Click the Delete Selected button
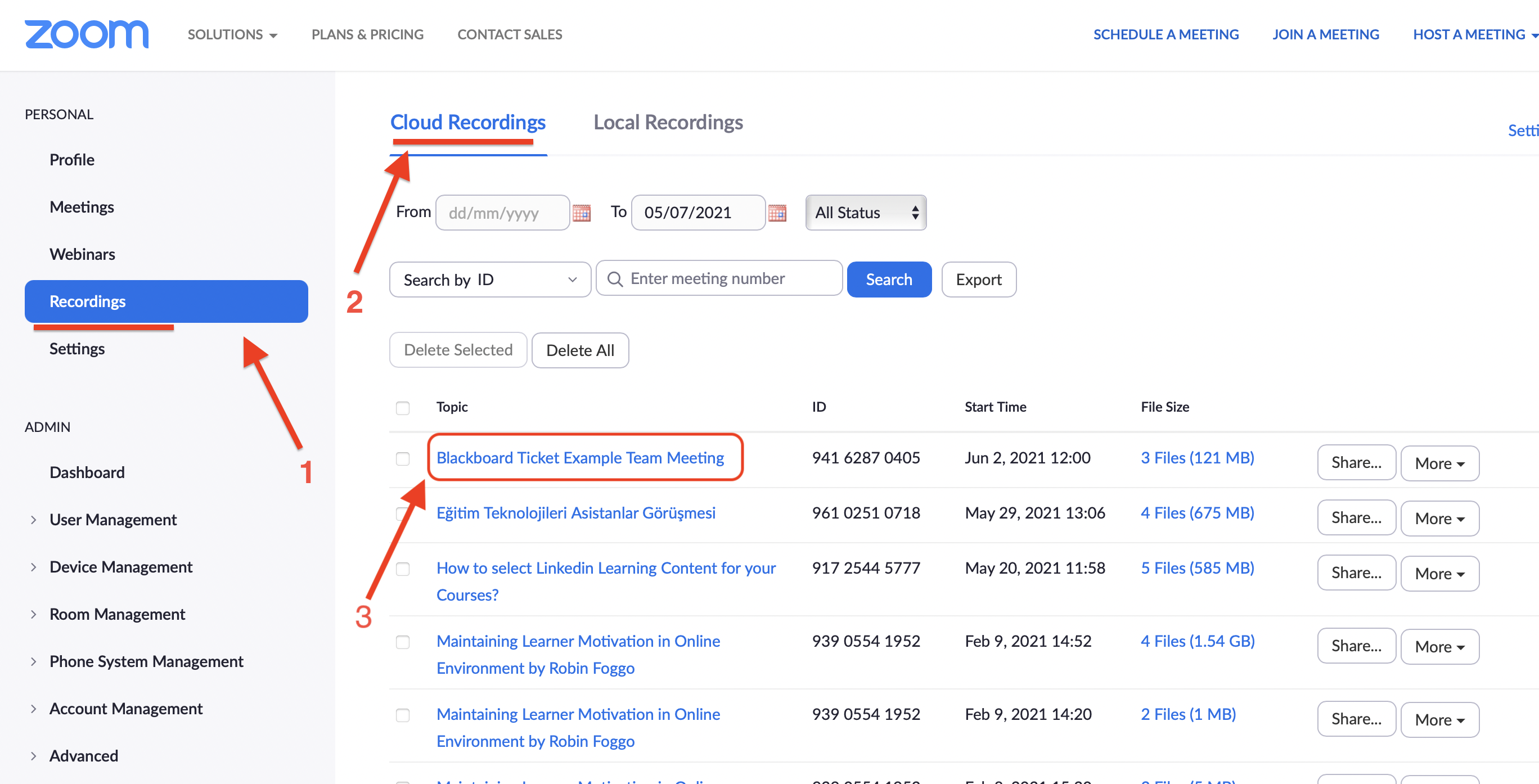The image size is (1539, 784). 458,350
